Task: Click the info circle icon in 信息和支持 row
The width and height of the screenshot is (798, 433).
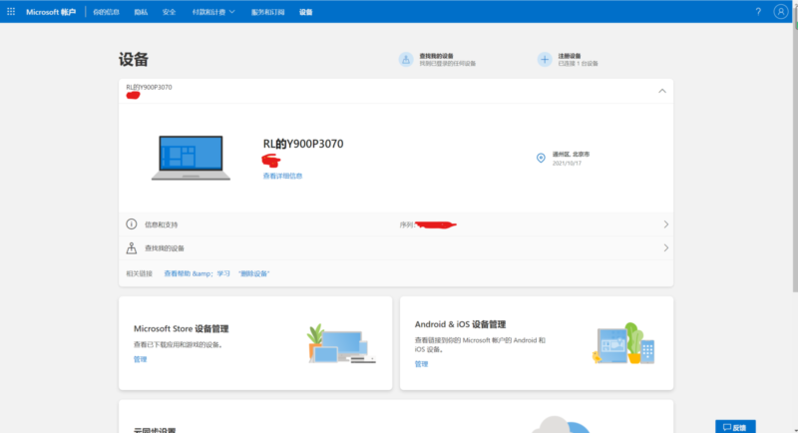Action: (131, 225)
